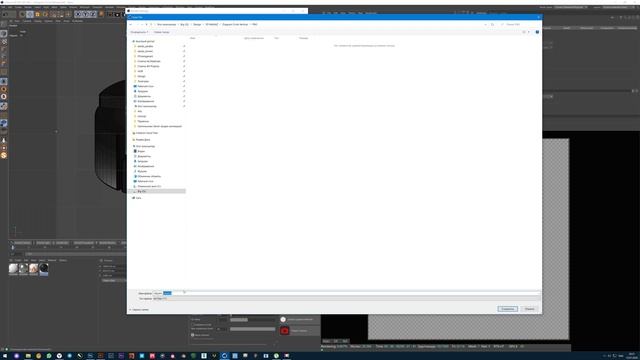
Task: Click the Save button
Action: click(508, 309)
